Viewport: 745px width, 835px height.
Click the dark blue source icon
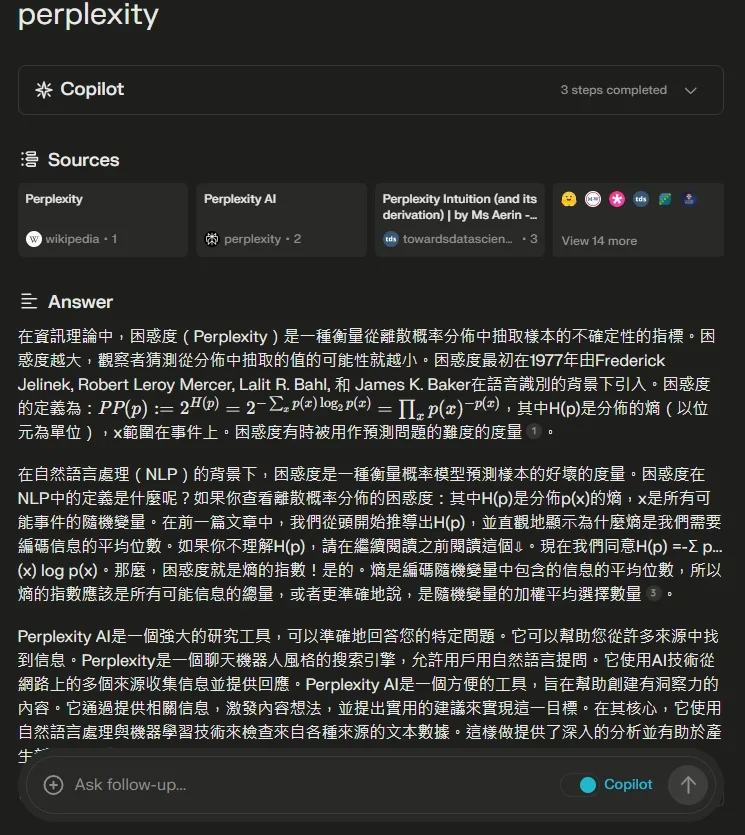pos(689,199)
